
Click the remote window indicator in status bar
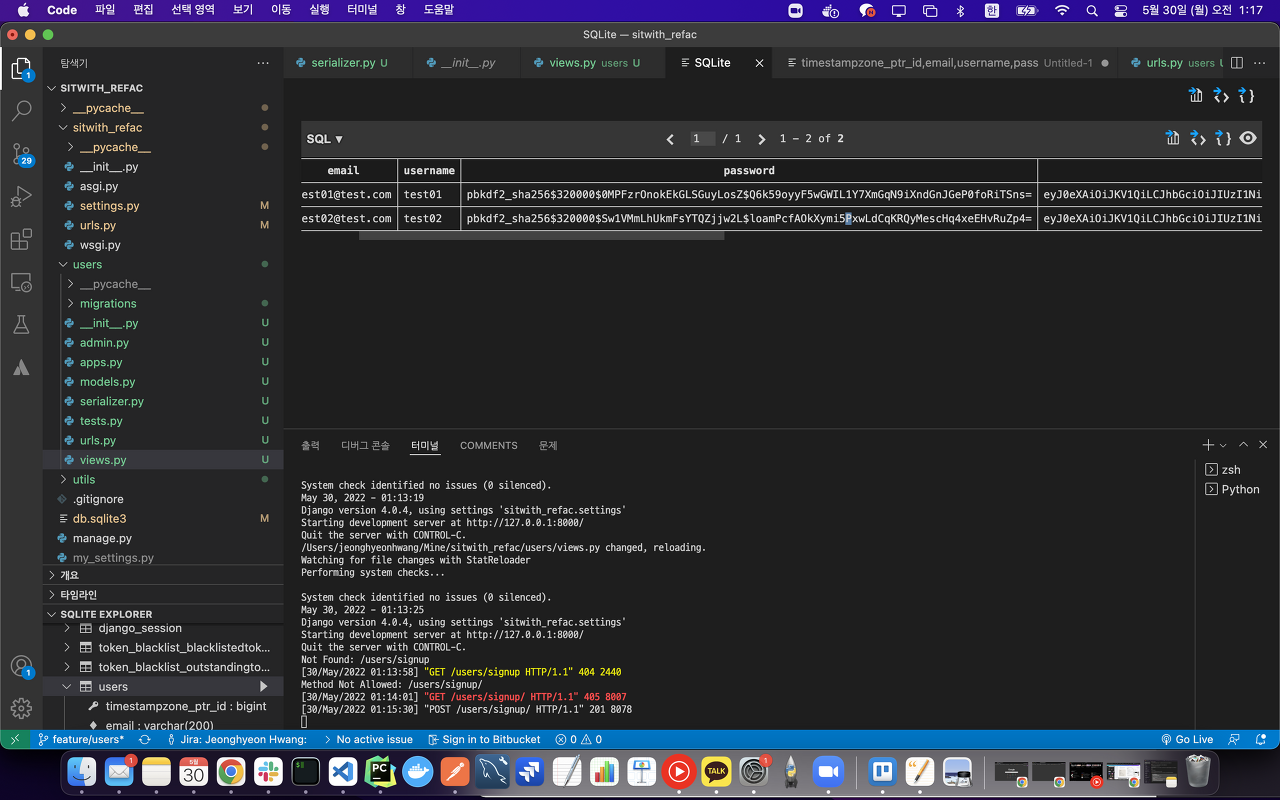(x=14, y=739)
